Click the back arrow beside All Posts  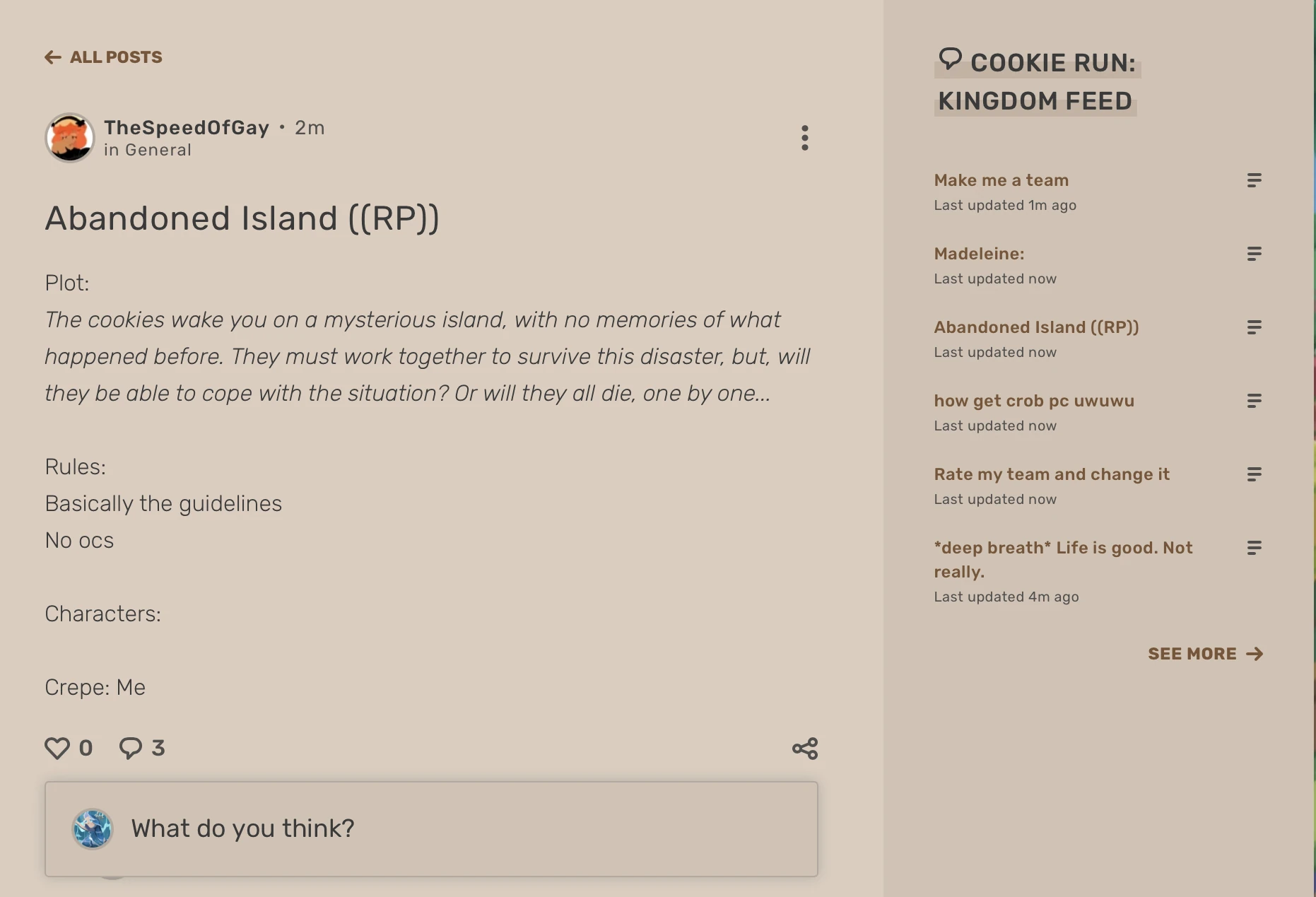(53, 57)
